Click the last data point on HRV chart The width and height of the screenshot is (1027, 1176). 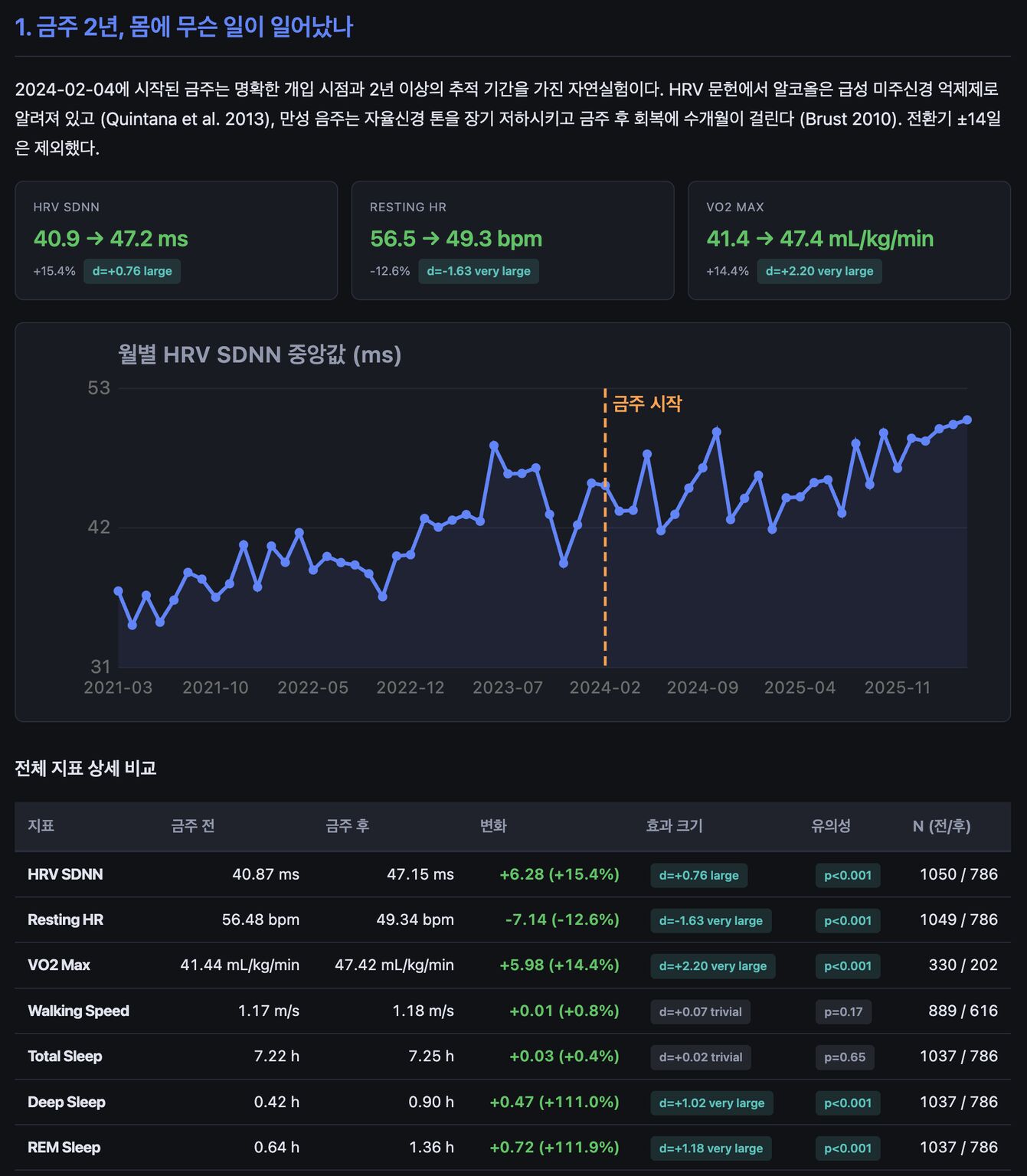point(966,420)
